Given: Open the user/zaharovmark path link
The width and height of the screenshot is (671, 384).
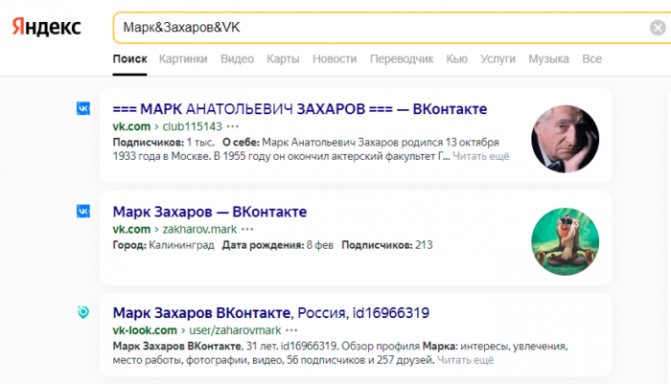Looking at the screenshot, I should (235, 330).
